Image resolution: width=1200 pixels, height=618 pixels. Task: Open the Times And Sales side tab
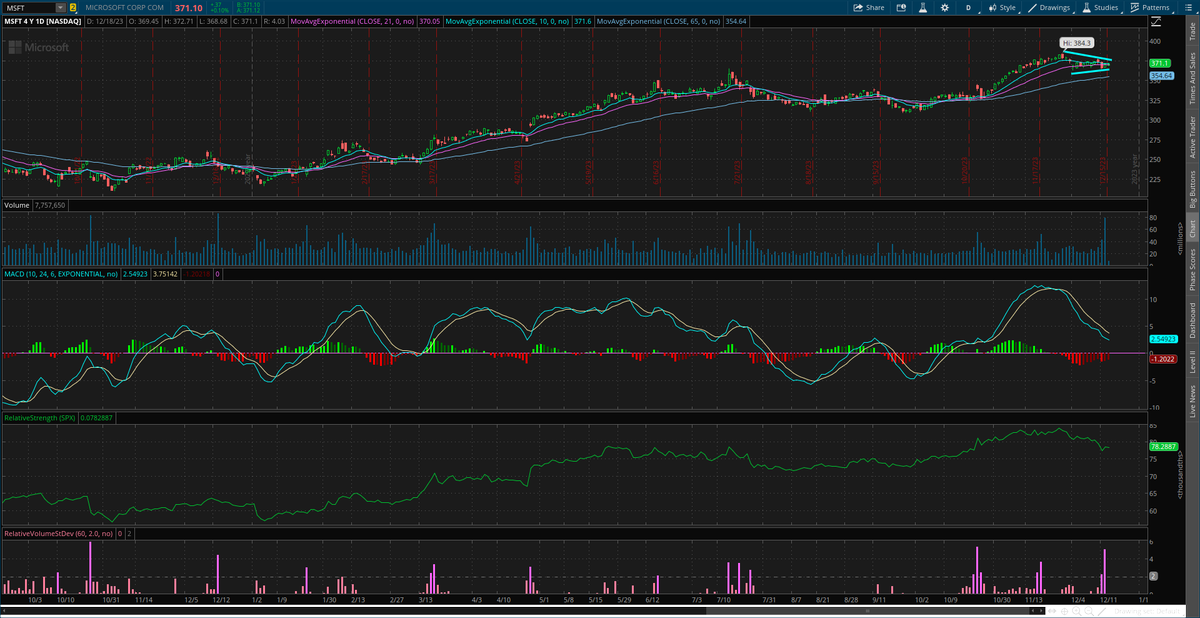(1191, 78)
